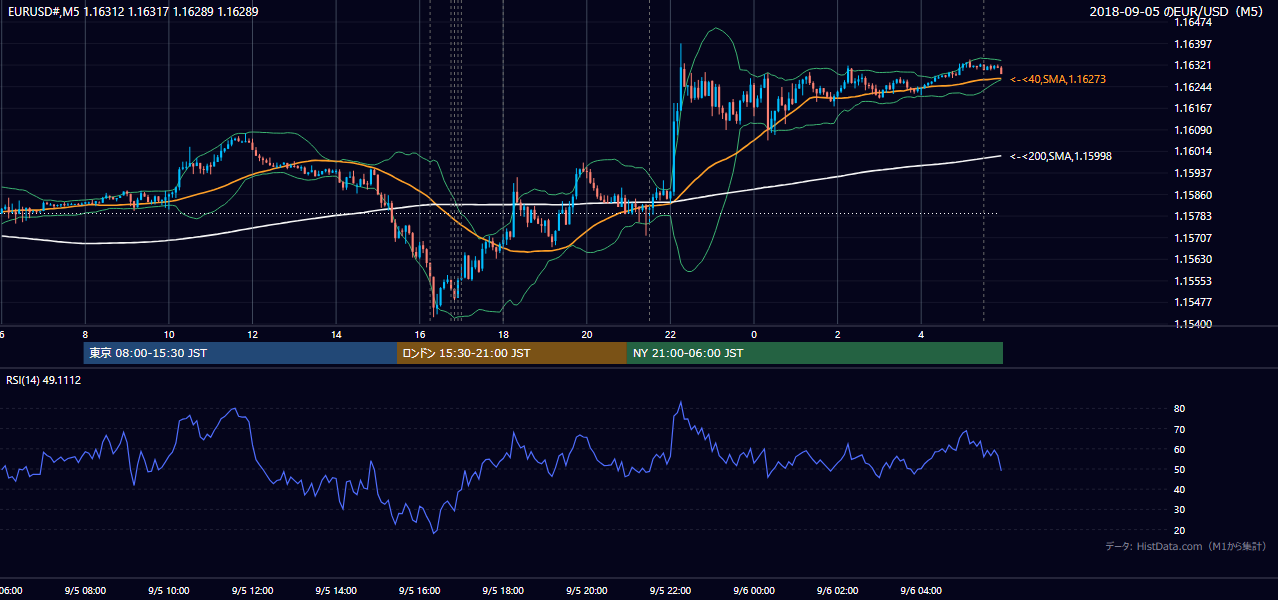Screen dimensions: 1278x600
Task: Click price axis value 1.16321
Action: [1192, 66]
